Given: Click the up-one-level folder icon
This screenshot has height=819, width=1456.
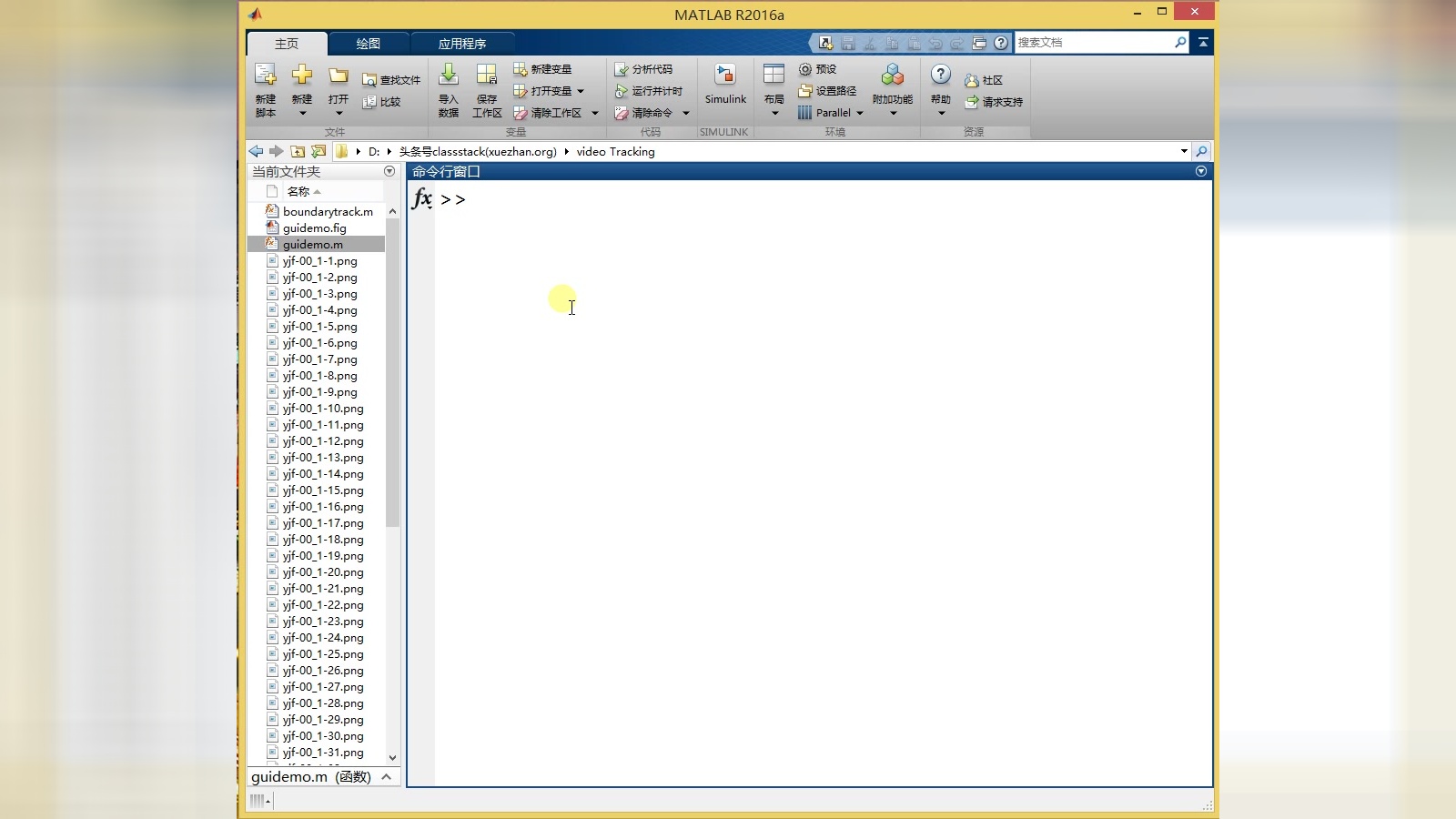Looking at the screenshot, I should click(x=298, y=151).
